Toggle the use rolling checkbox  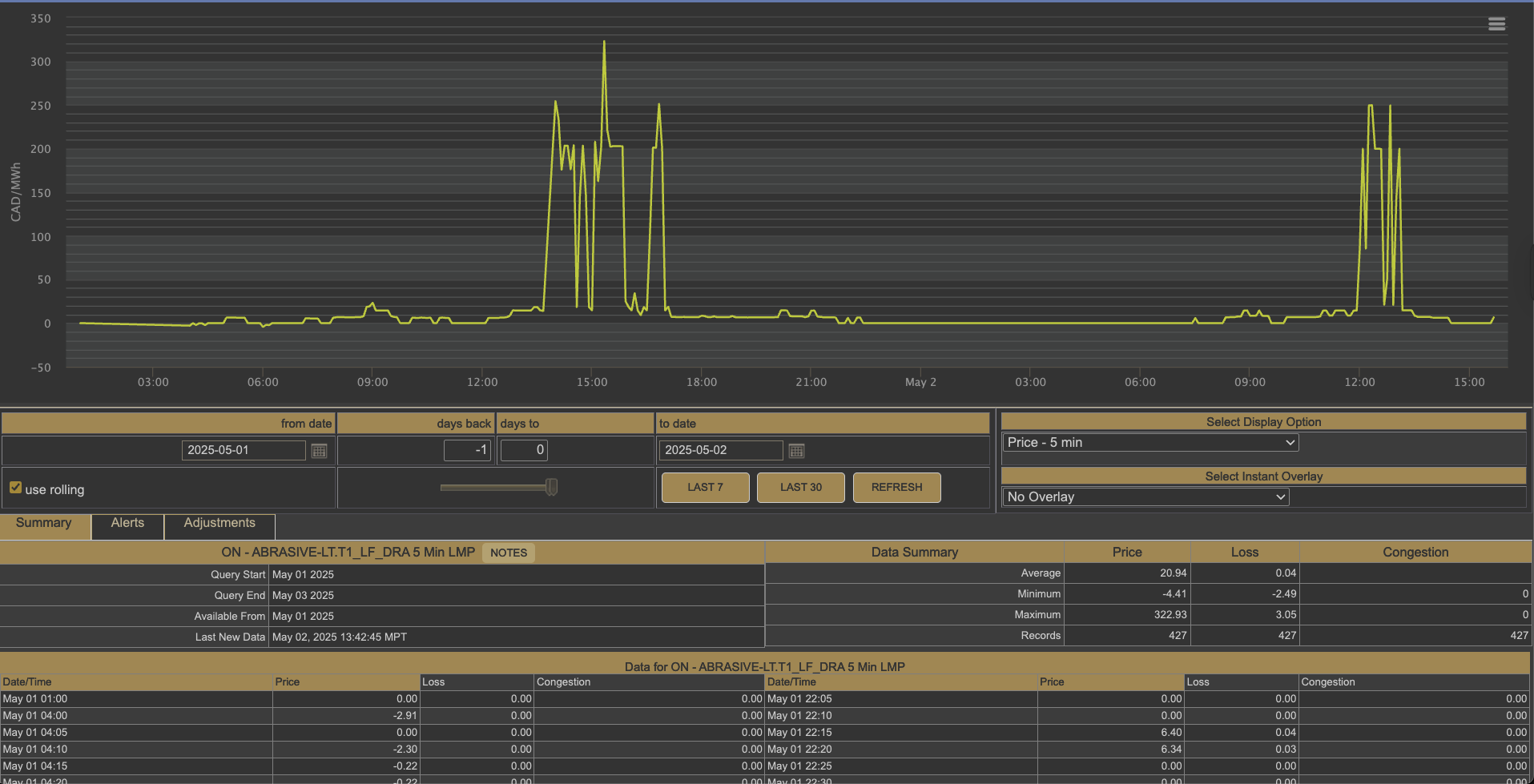15,488
